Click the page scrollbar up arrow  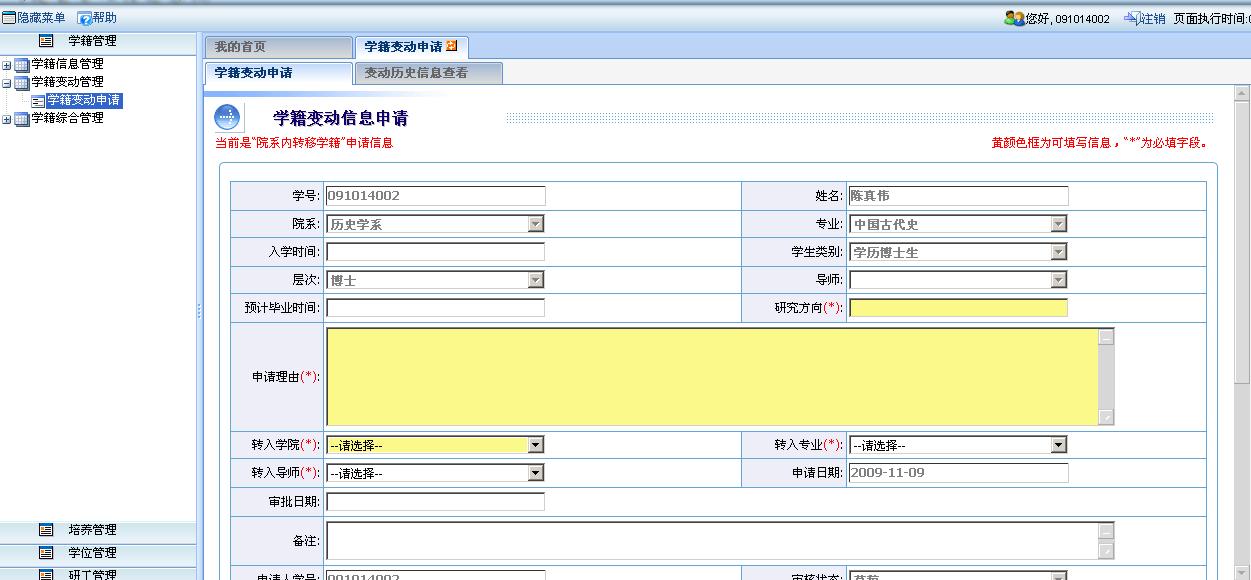(x=1242, y=95)
